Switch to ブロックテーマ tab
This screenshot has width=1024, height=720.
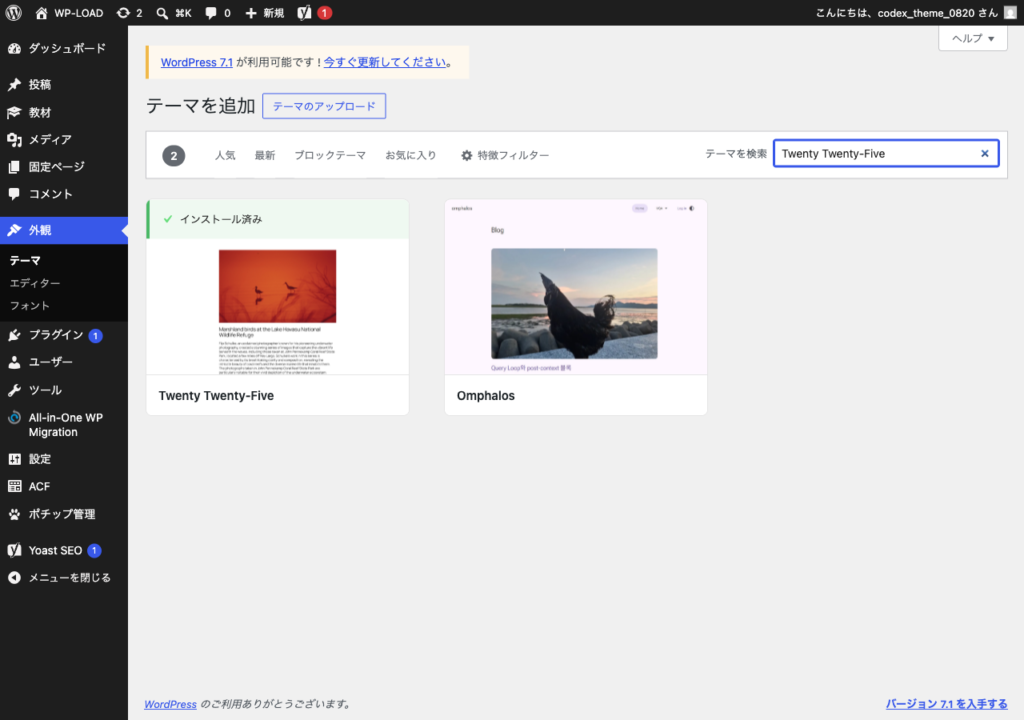[x=330, y=155]
